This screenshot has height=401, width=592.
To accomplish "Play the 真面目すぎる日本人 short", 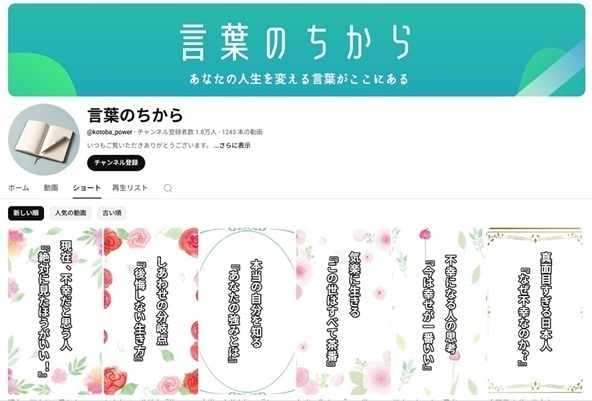I will click(535, 311).
